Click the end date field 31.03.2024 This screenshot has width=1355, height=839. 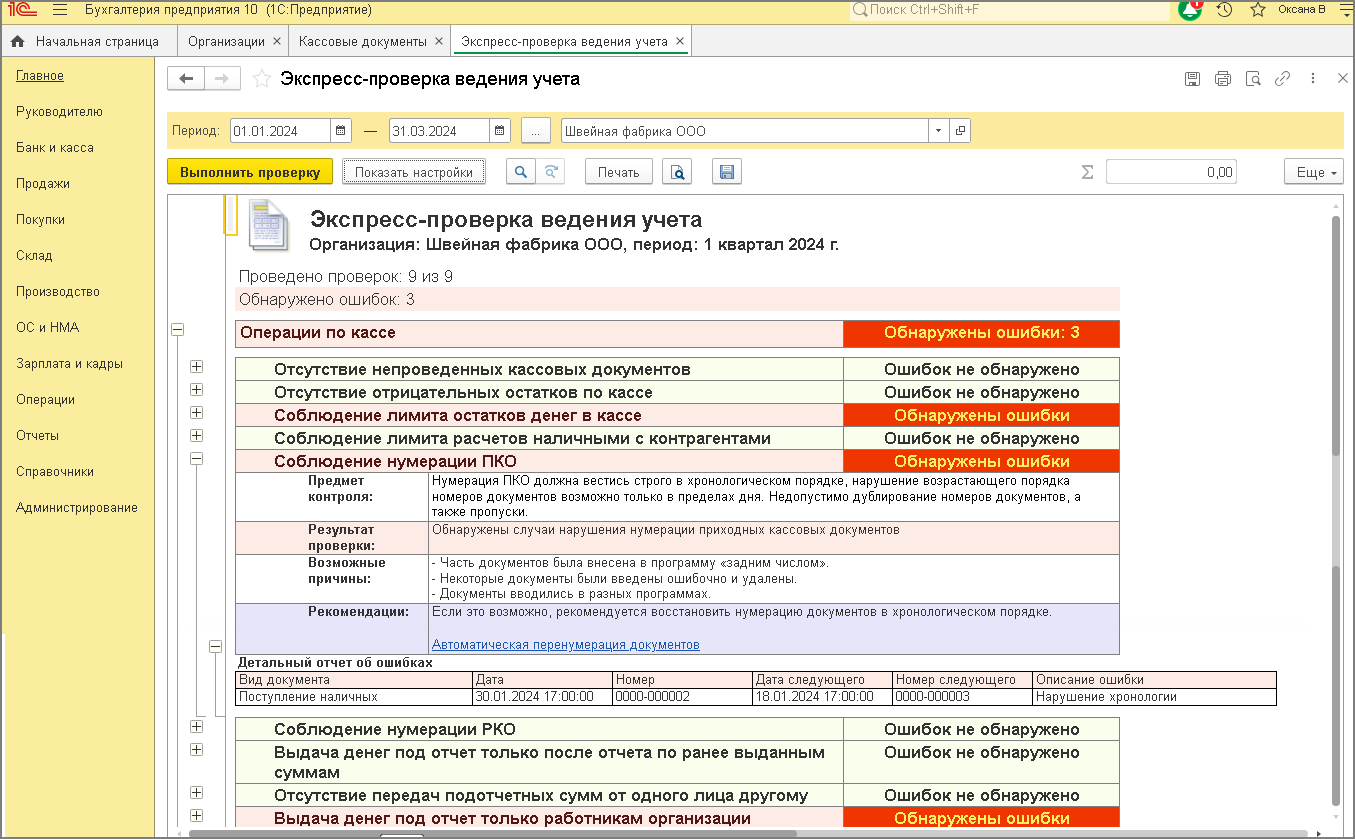439,131
